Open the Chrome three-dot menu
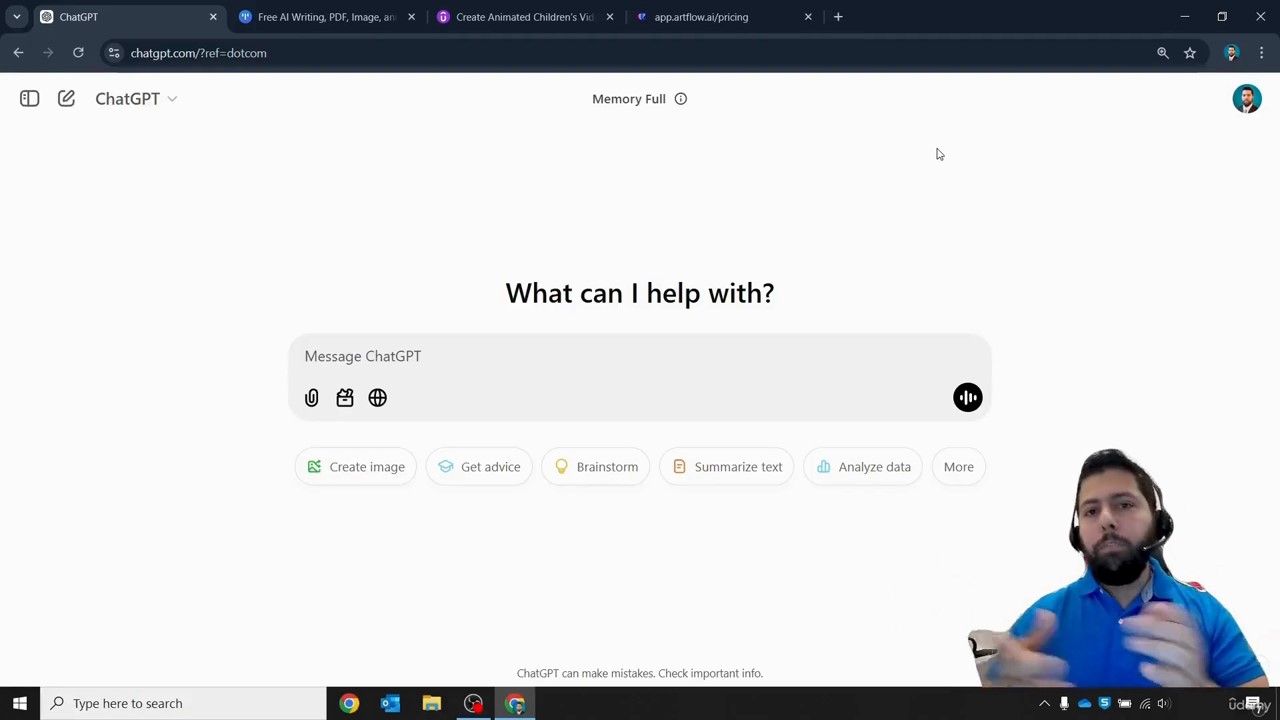Screen dimensions: 1280x720 pos(1261,53)
